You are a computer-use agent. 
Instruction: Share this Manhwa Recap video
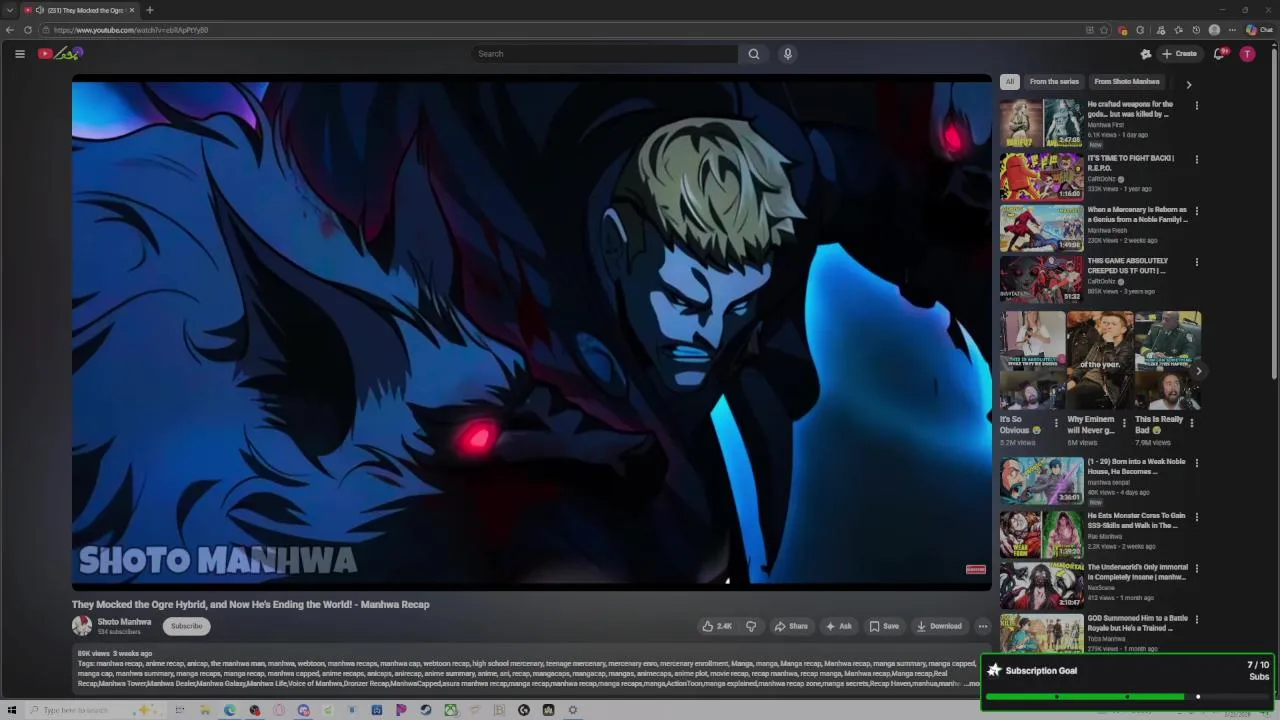791,626
